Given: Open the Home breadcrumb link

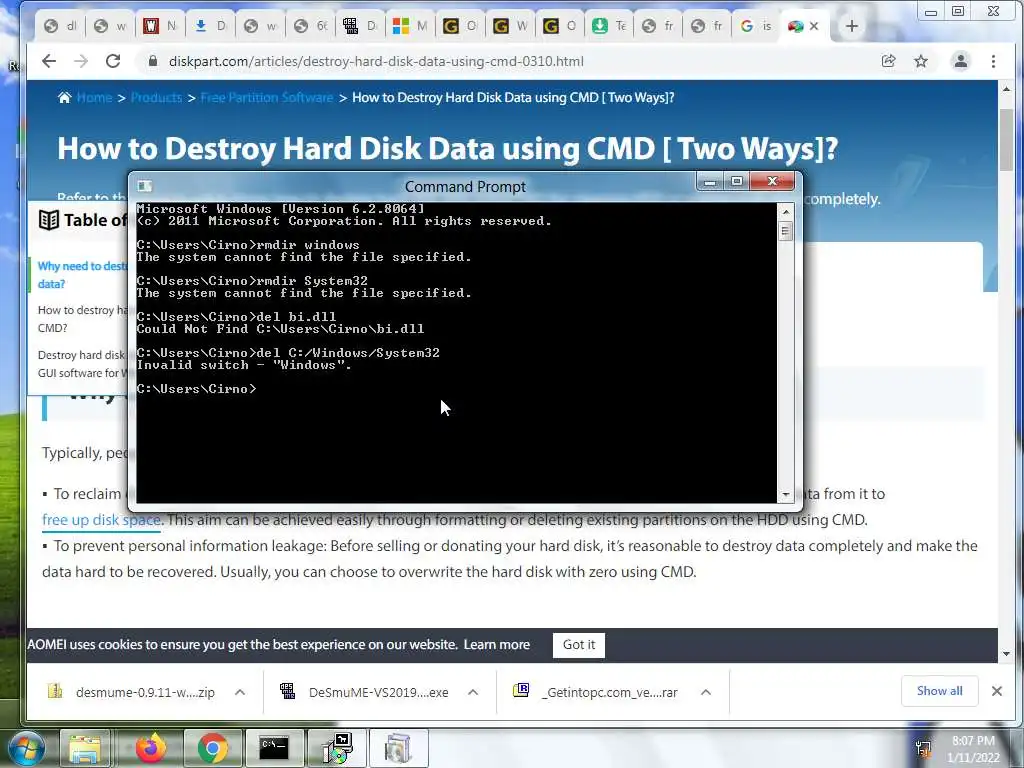Looking at the screenshot, I should [x=94, y=98].
